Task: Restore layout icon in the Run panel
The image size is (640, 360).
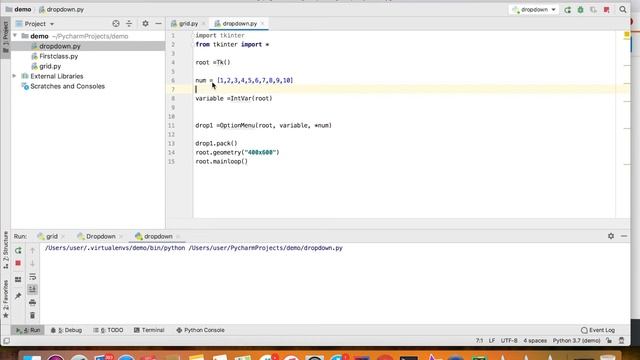Action: click(x=18, y=280)
